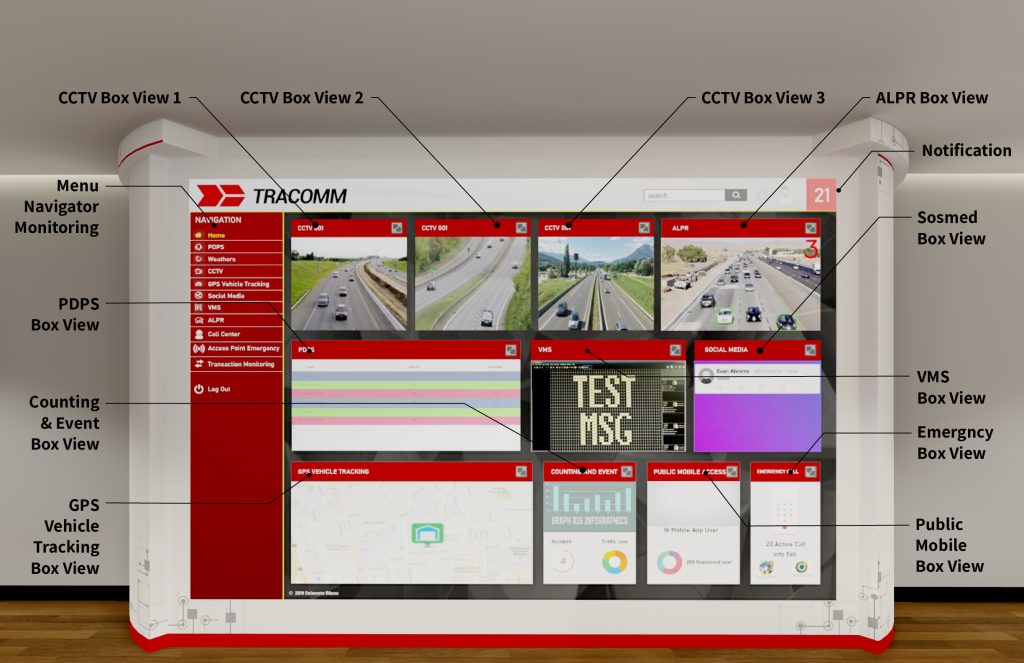Expand the GPS Vehicle Tracking panel

click(522, 471)
